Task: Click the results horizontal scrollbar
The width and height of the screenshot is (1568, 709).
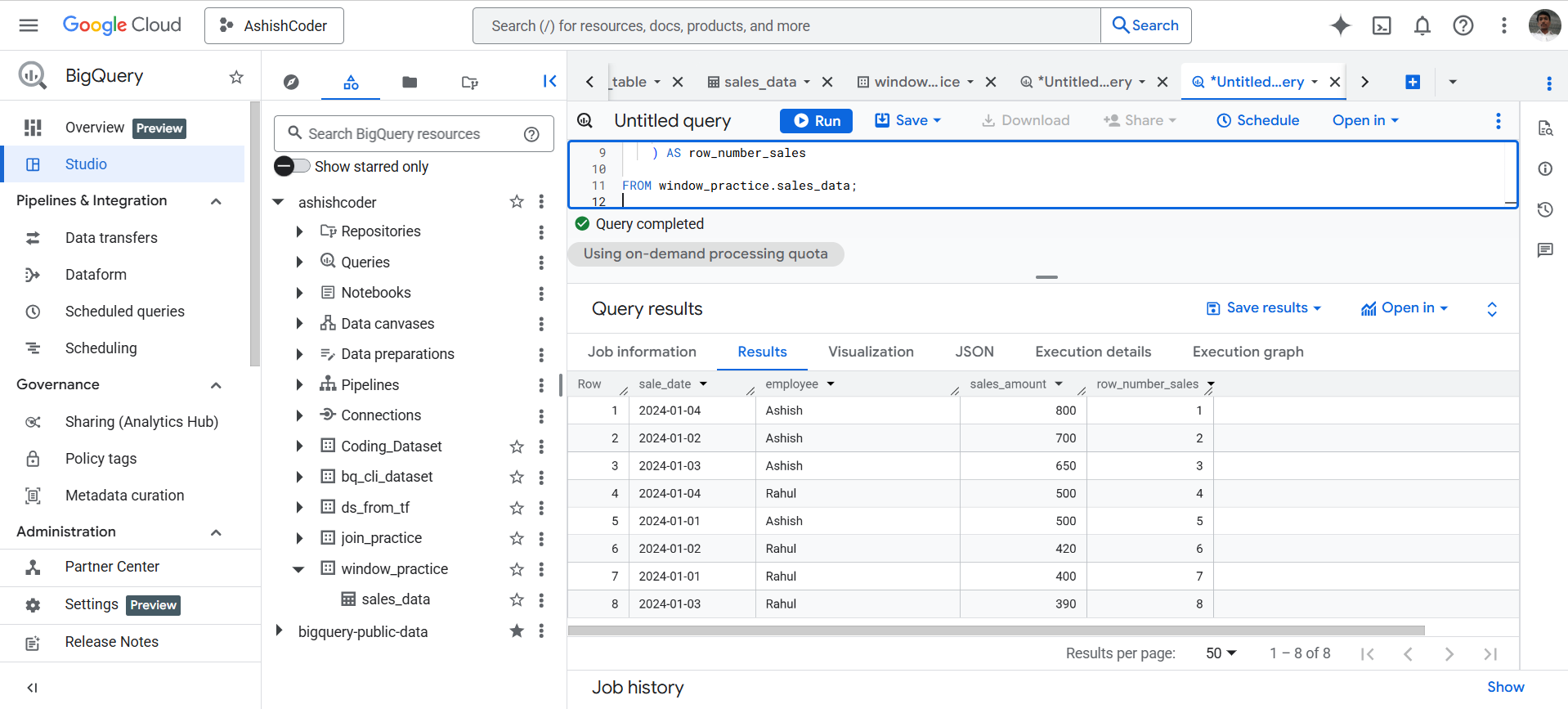Action: coord(996,630)
